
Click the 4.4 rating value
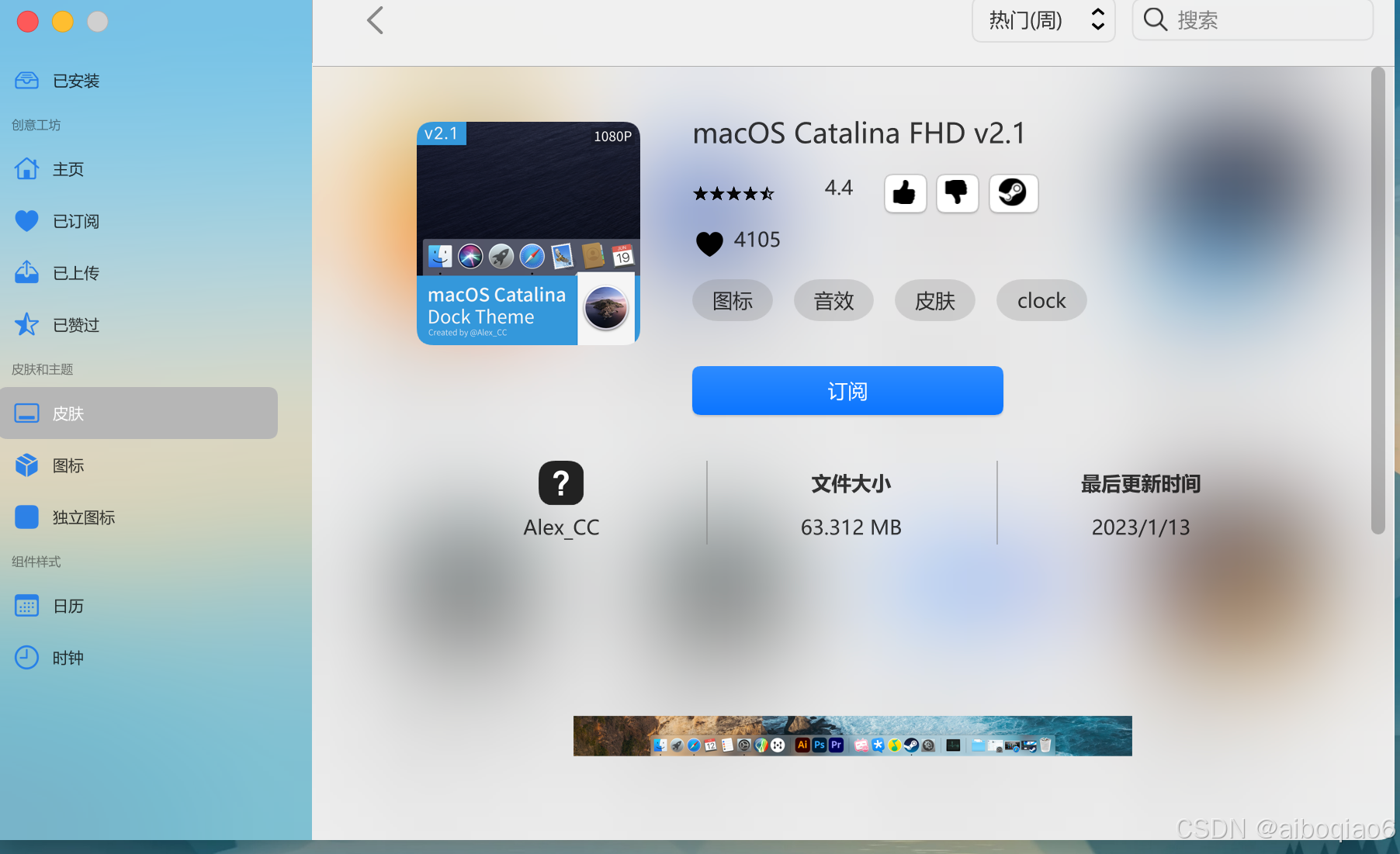tap(838, 188)
